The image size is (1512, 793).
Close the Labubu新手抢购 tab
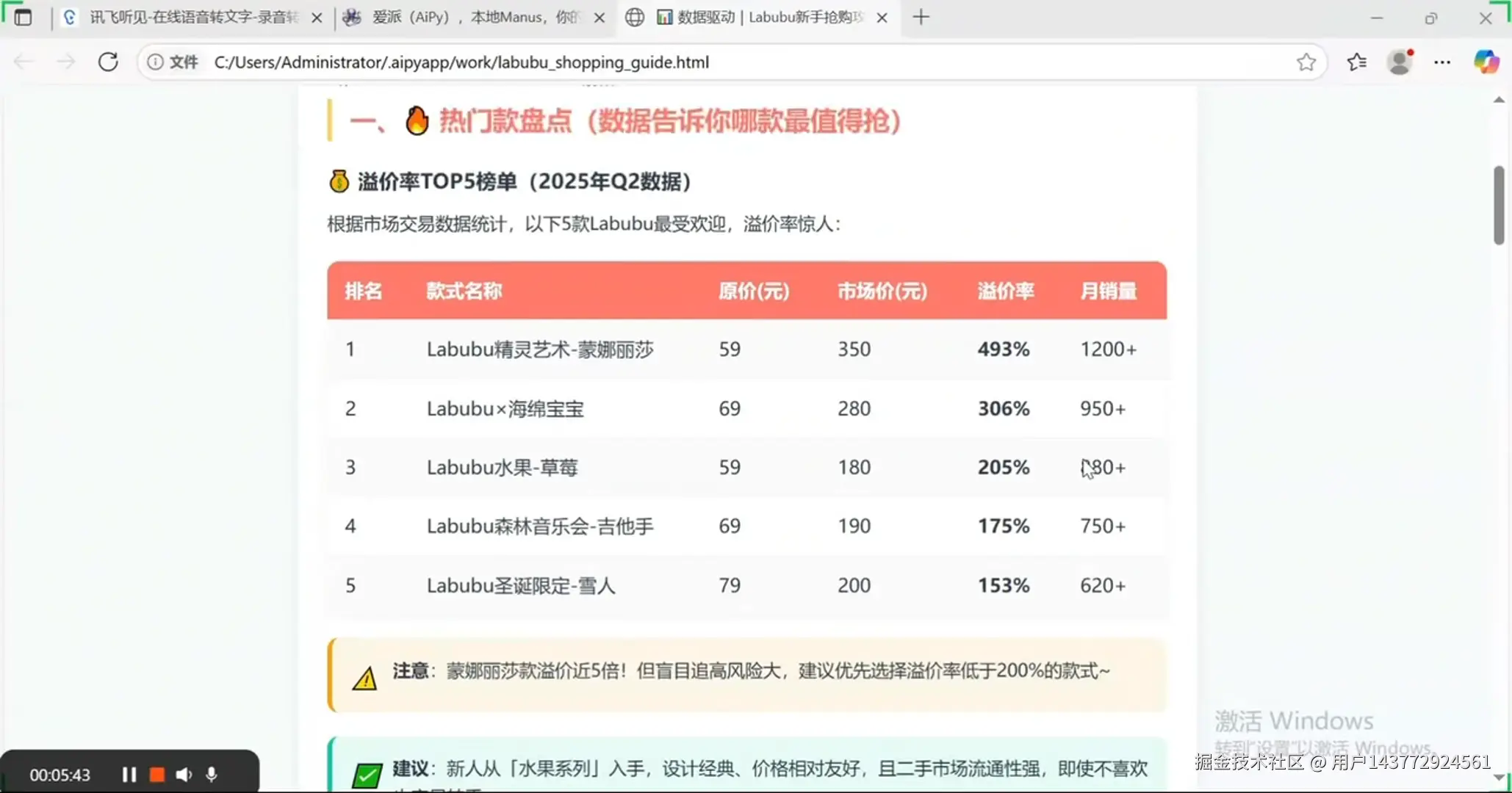pyautogui.click(x=882, y=18)
